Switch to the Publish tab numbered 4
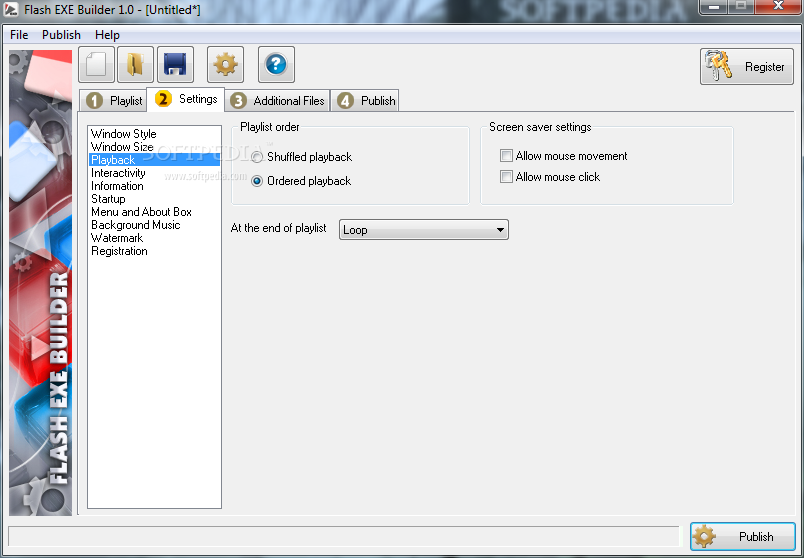804x558 pixels. coord(365,101)
